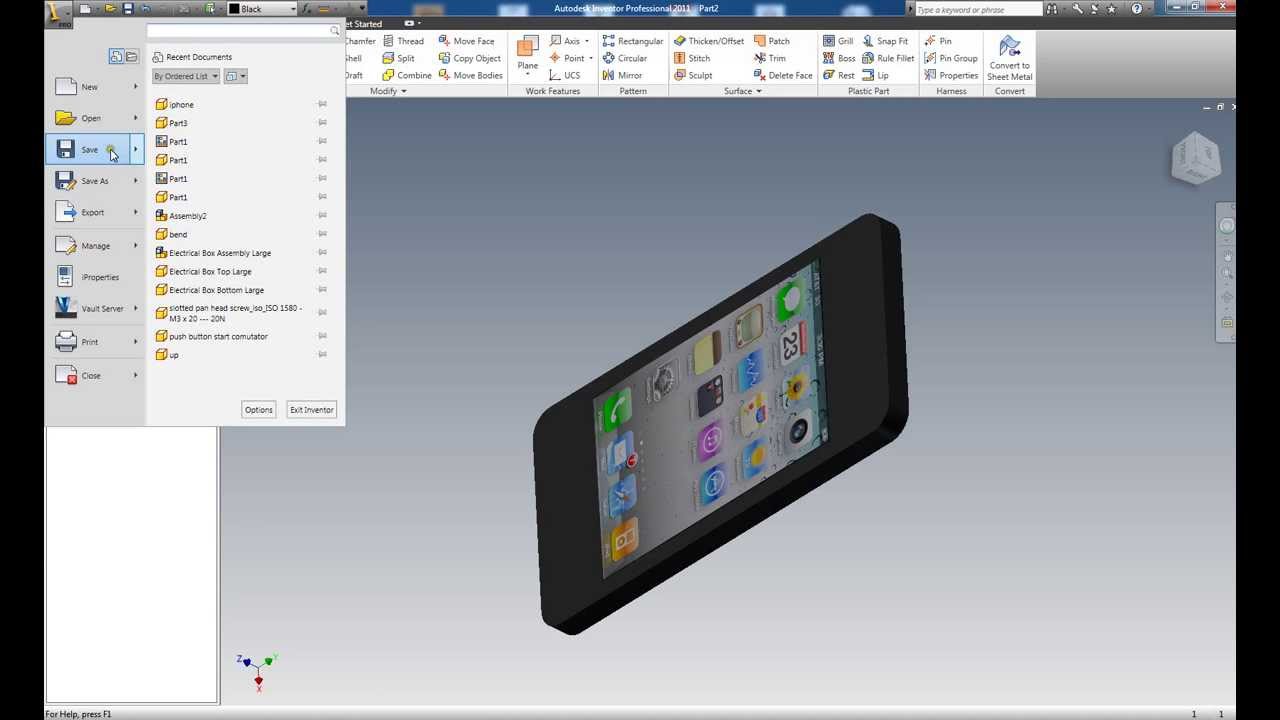1280x720 pixels.
Task: Click the ViewCube in the viewport
Action: (1195, 158)
